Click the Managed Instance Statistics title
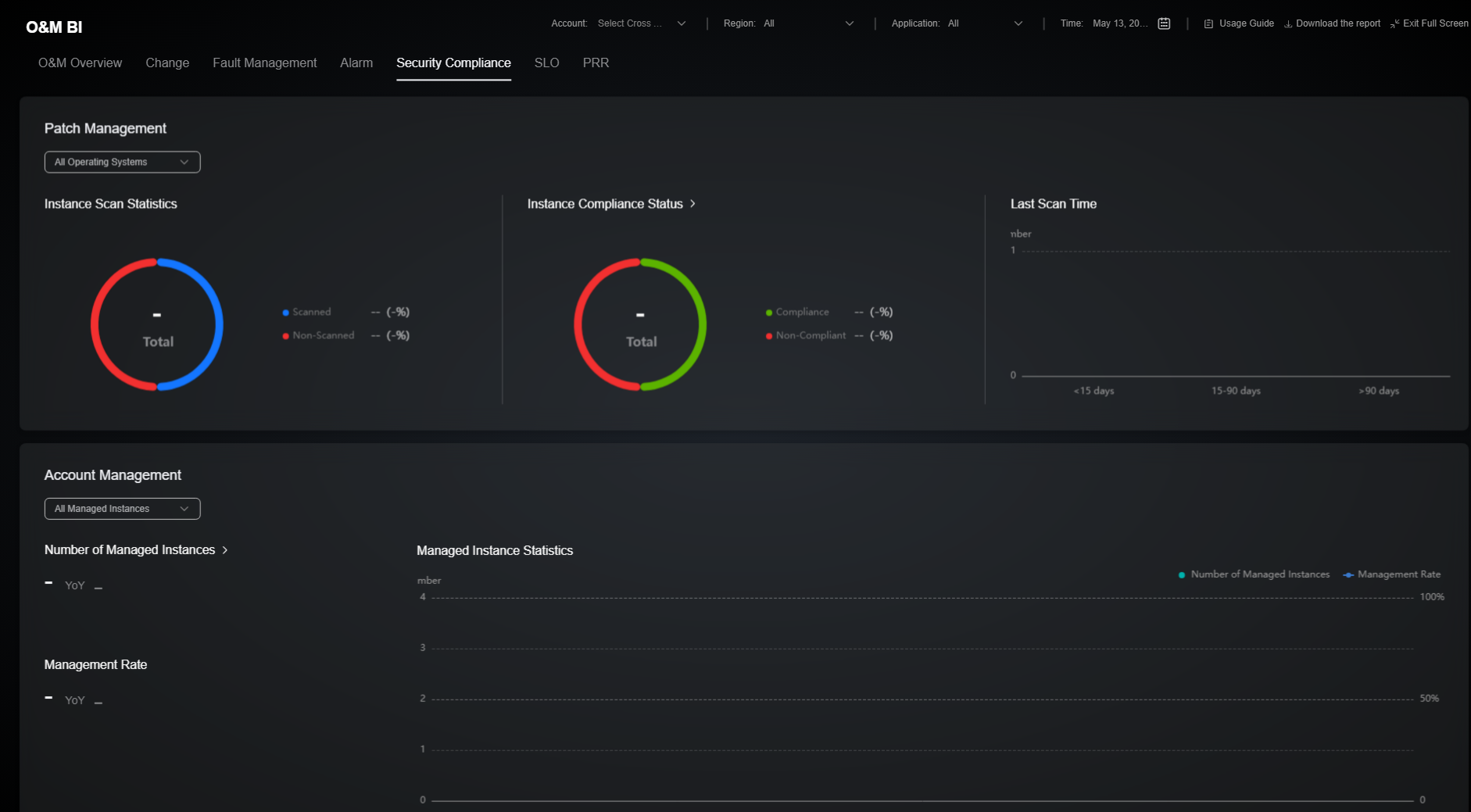The width and height of the screenshot is (1471, 812). [495, 550]
